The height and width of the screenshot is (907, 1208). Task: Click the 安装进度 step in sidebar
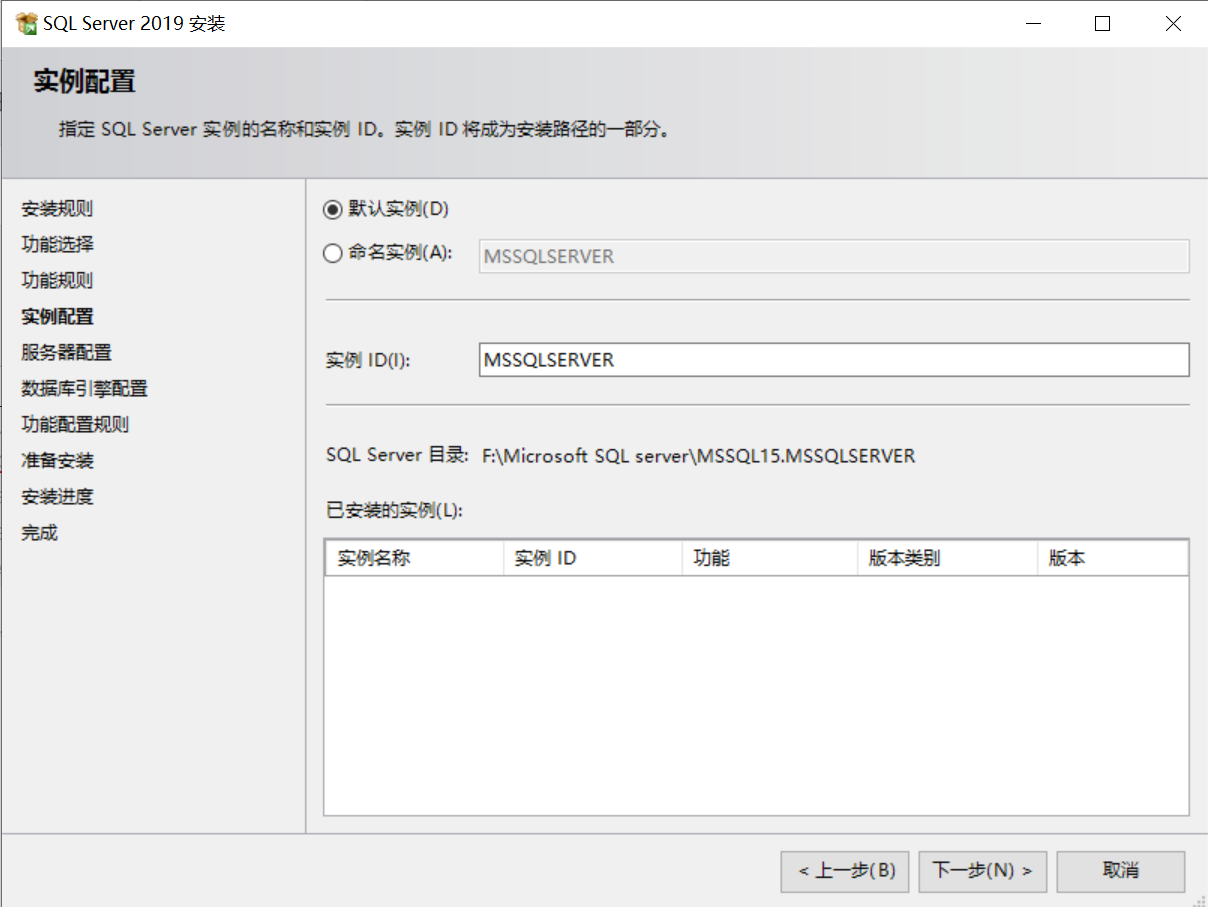click(58, 497)
